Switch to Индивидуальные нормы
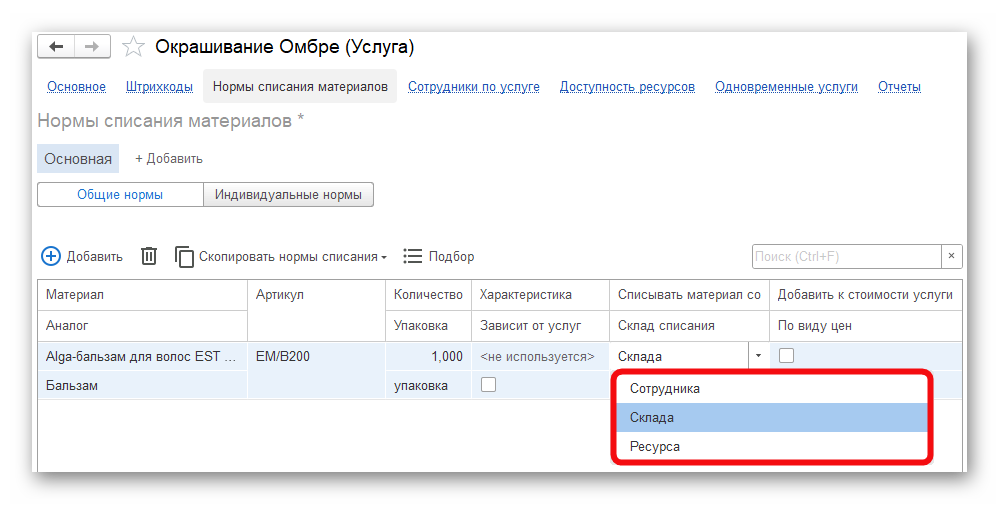 (x=288, y=195)
